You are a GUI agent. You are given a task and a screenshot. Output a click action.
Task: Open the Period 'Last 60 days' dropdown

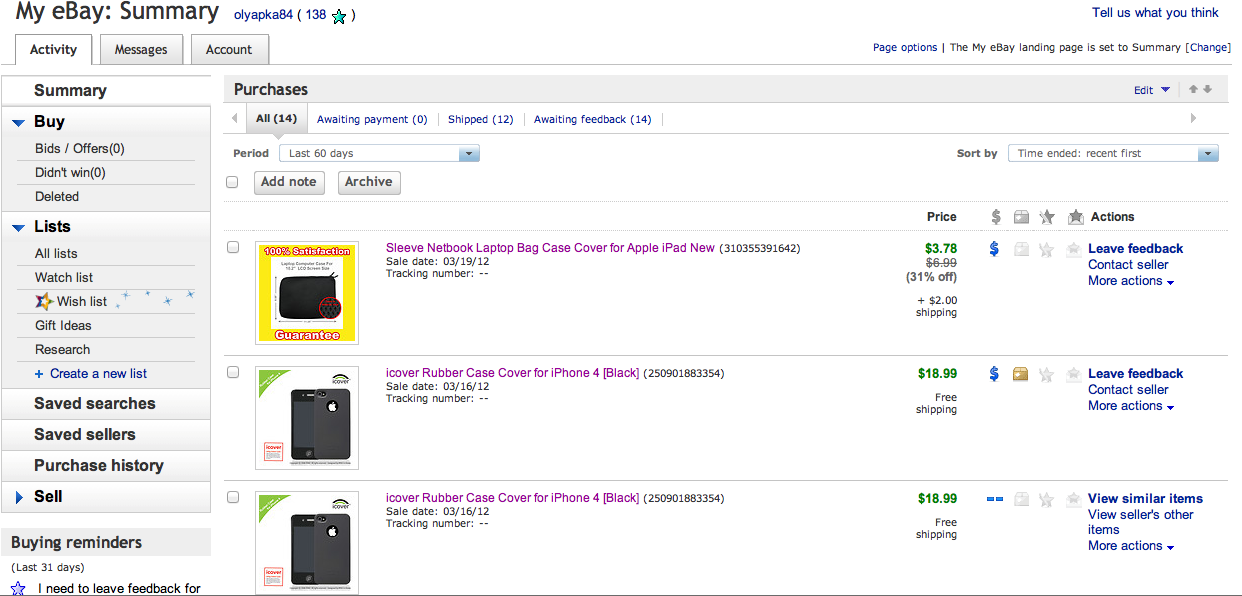pyautogui.click(x=379, y=153)
